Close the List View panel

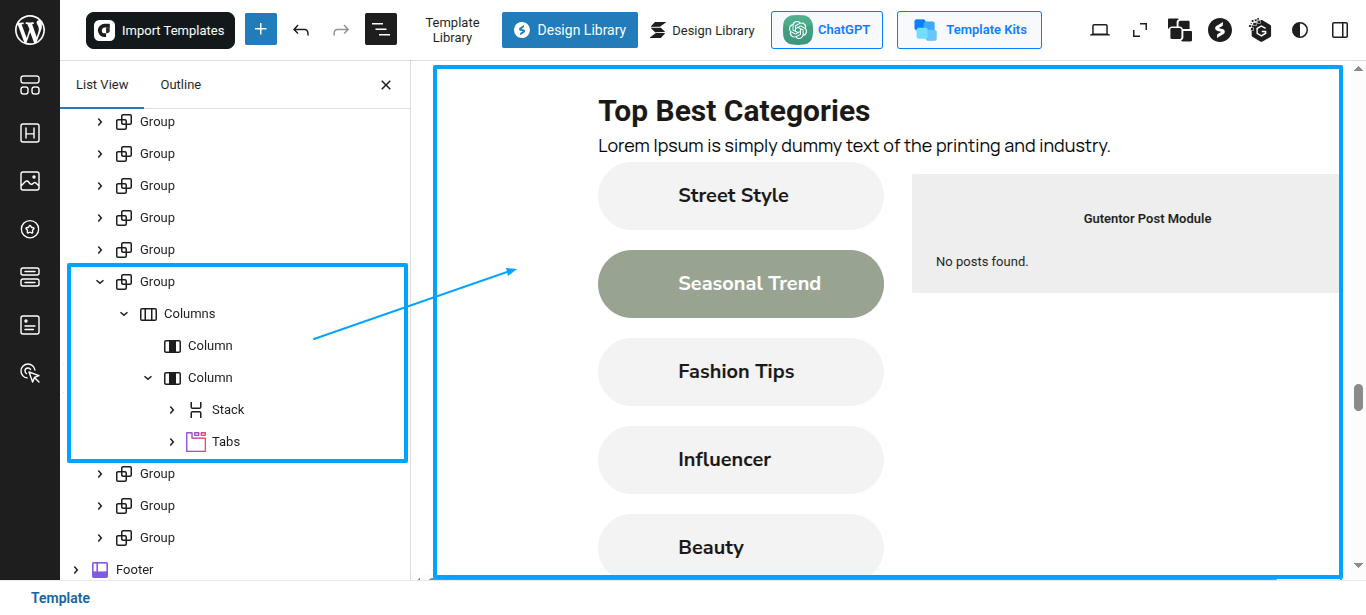pyautogui.click(x=386, y=85)
